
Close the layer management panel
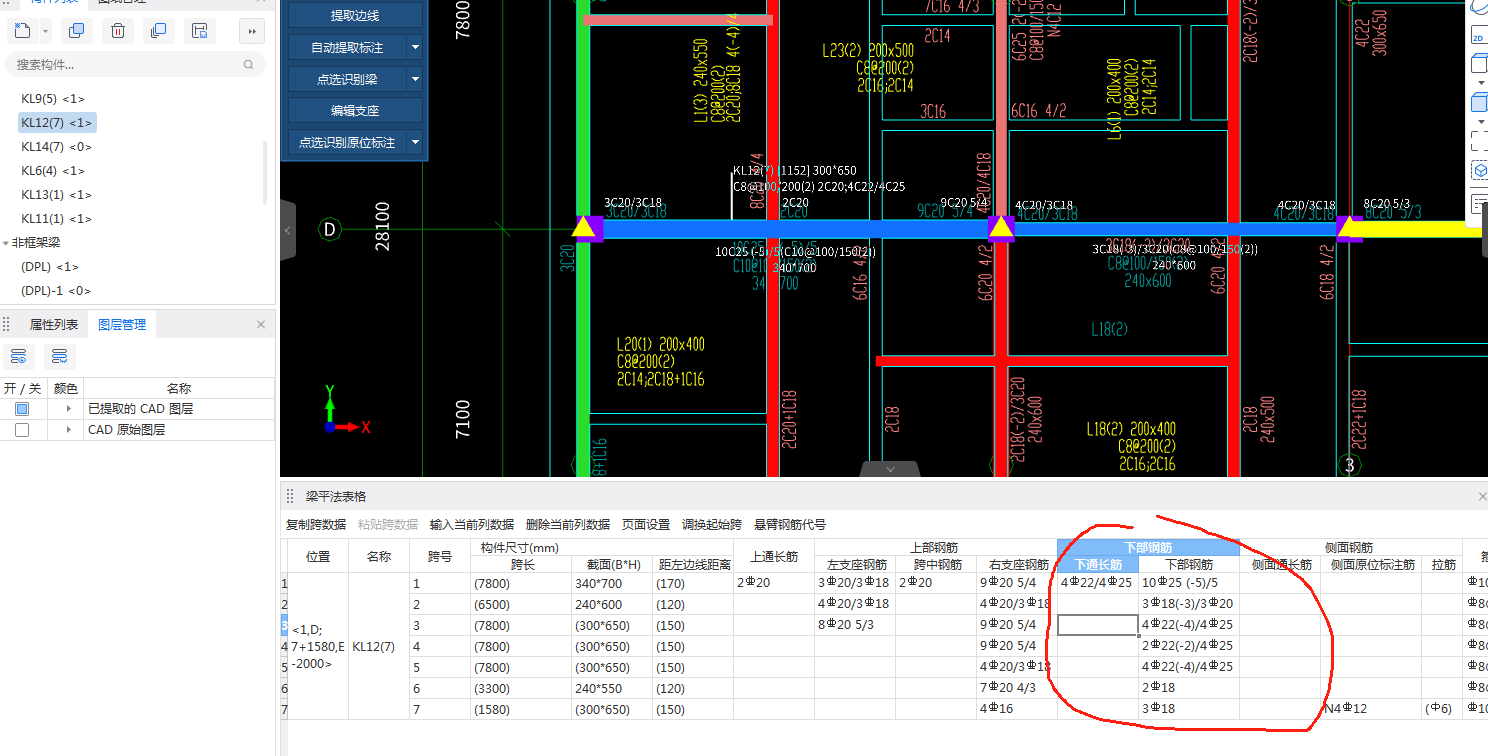pos(261,324)
